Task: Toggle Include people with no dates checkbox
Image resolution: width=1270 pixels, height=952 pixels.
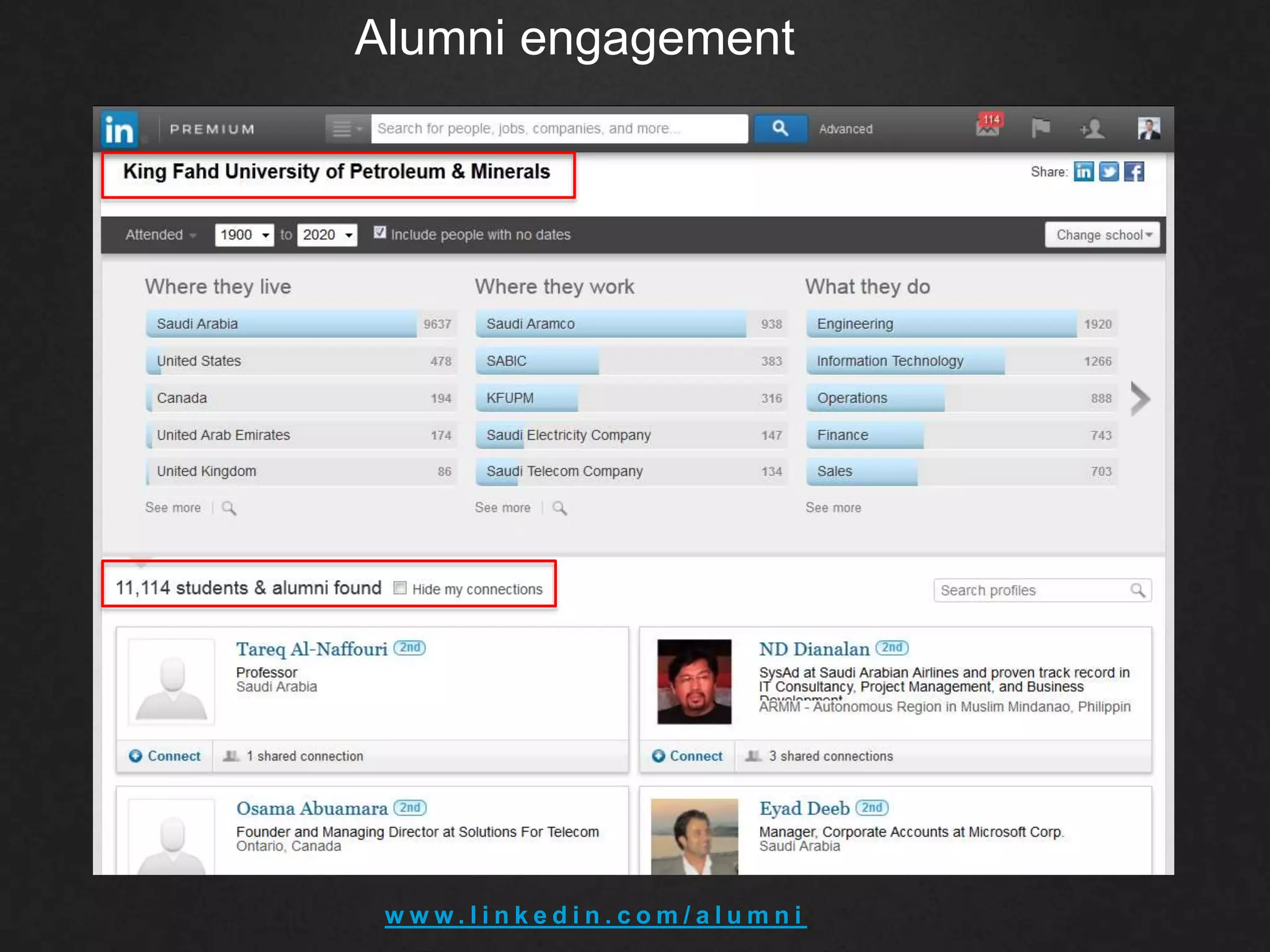Action: (x=380, y=233)
